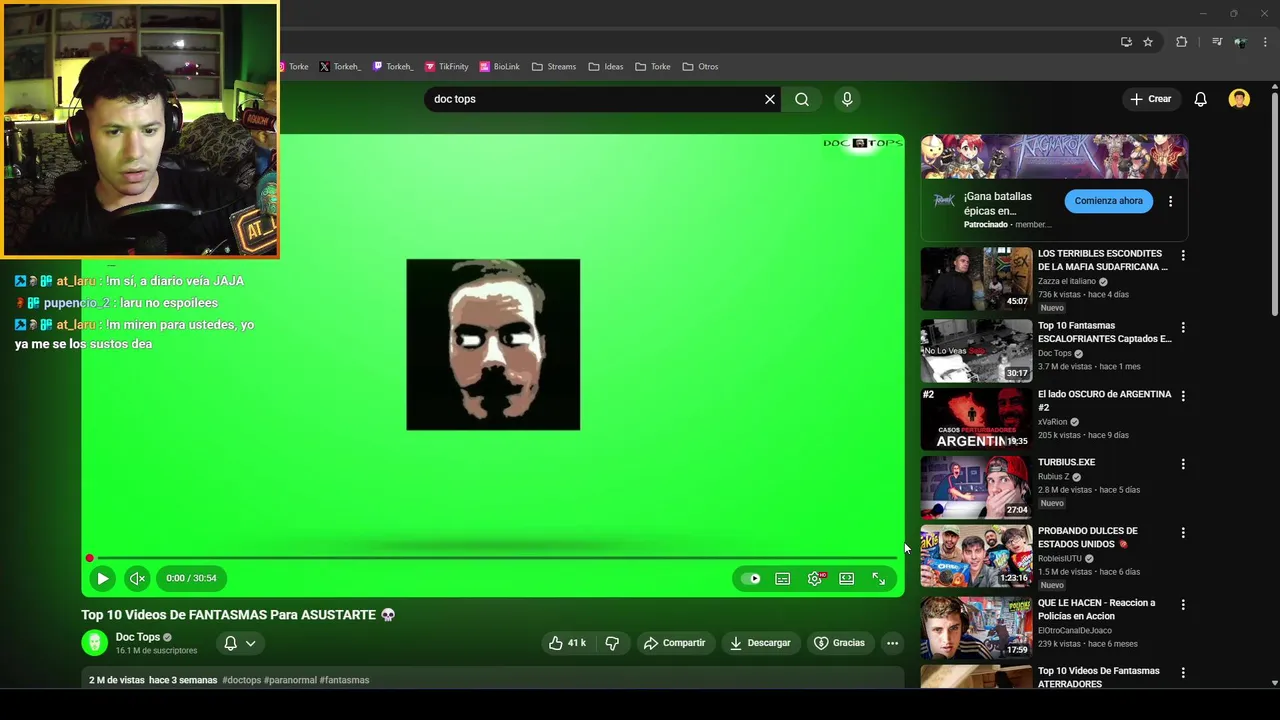Image resolution: width=1280 pixels, height=720 pixels.
Task: Turn on subtitles in the player
Action: (783, 578)
